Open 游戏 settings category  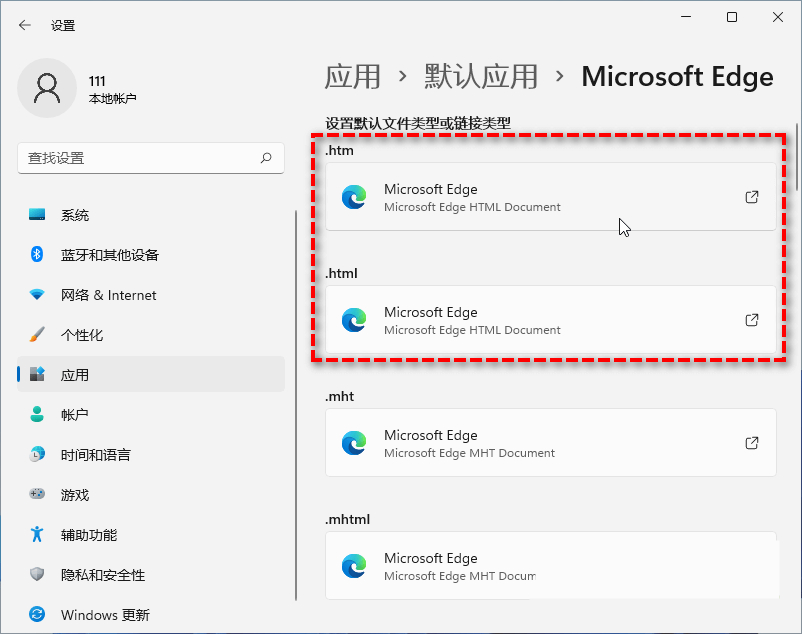tap(75, 495)
